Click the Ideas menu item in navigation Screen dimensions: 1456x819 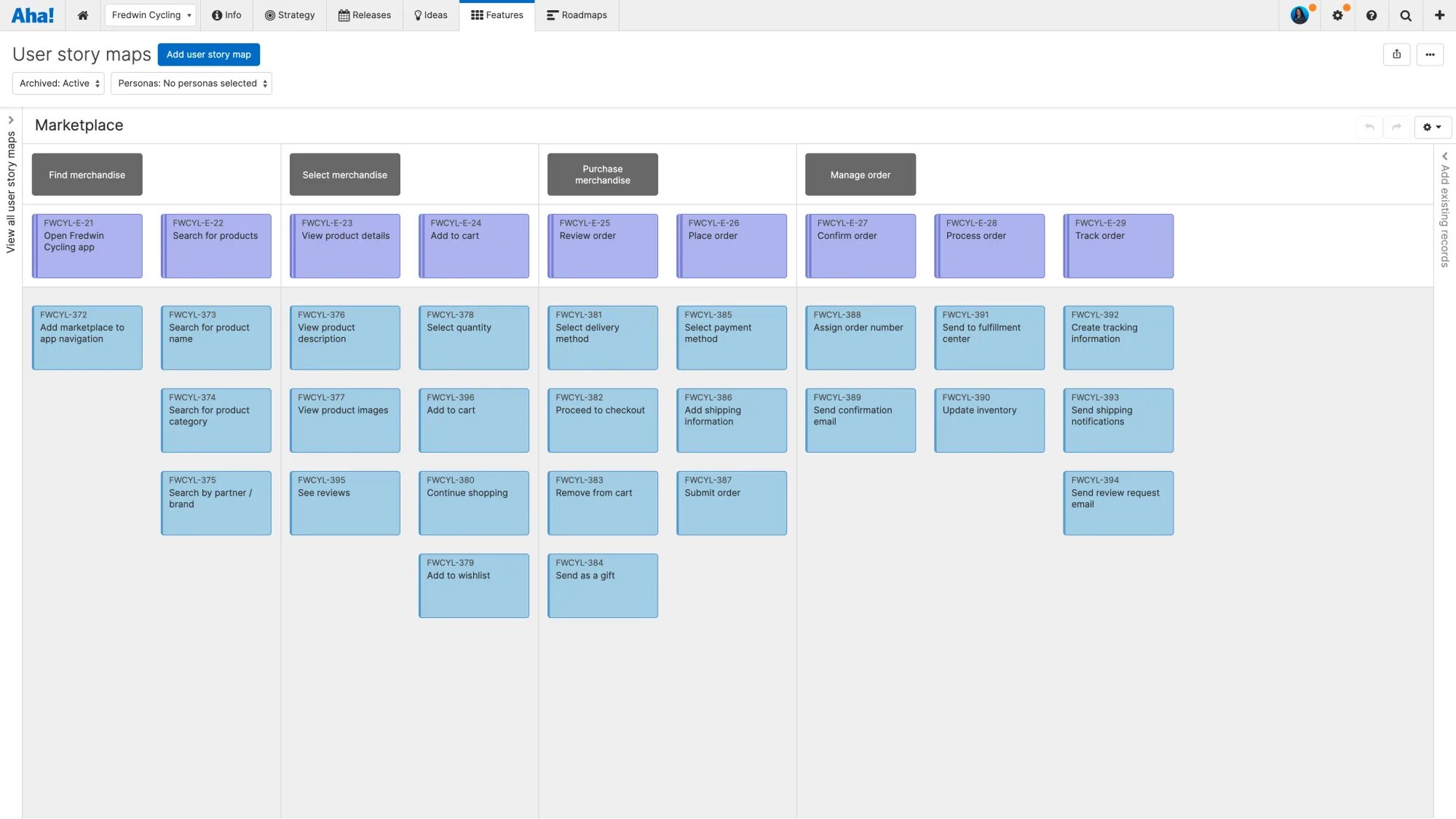[431, 15]
